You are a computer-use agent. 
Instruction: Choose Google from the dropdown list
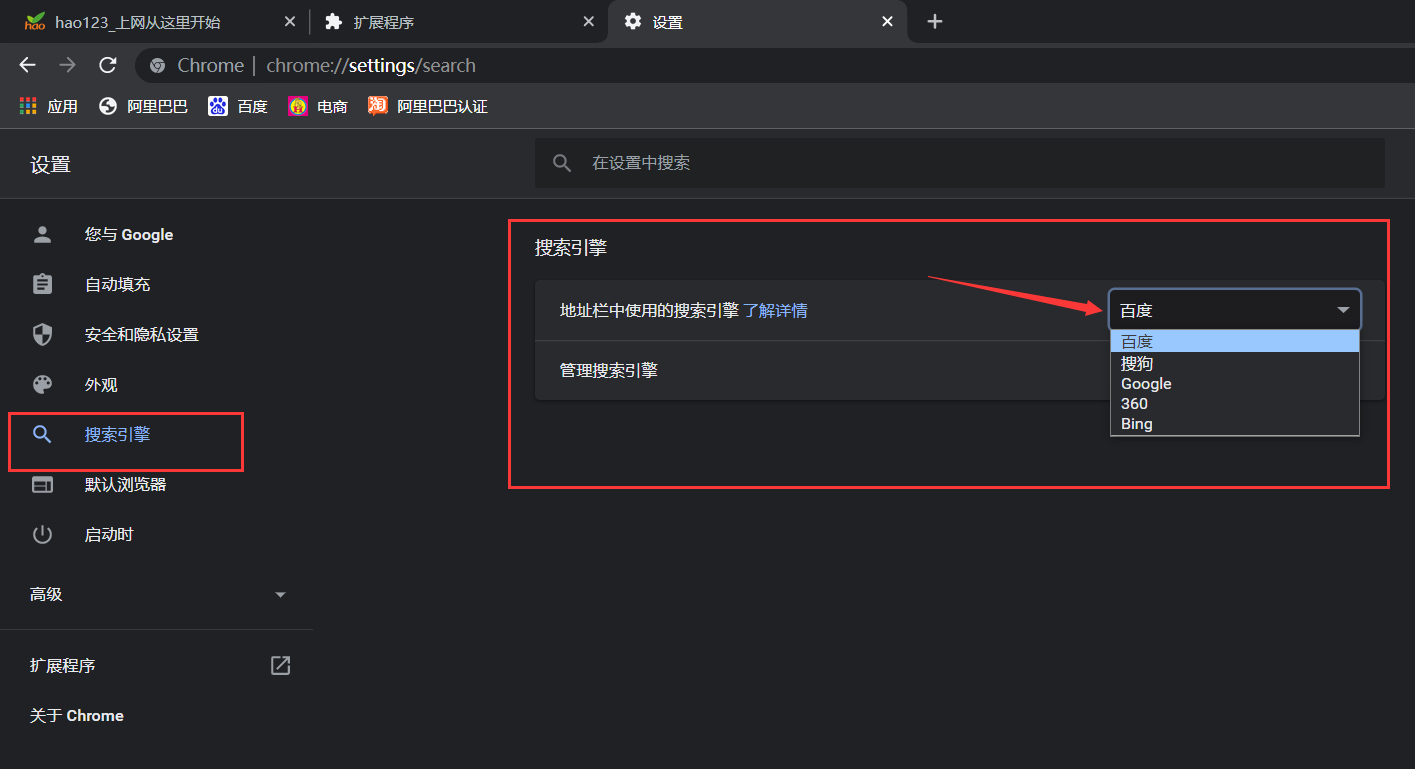pyautogui.click(x=1235, y=383)
